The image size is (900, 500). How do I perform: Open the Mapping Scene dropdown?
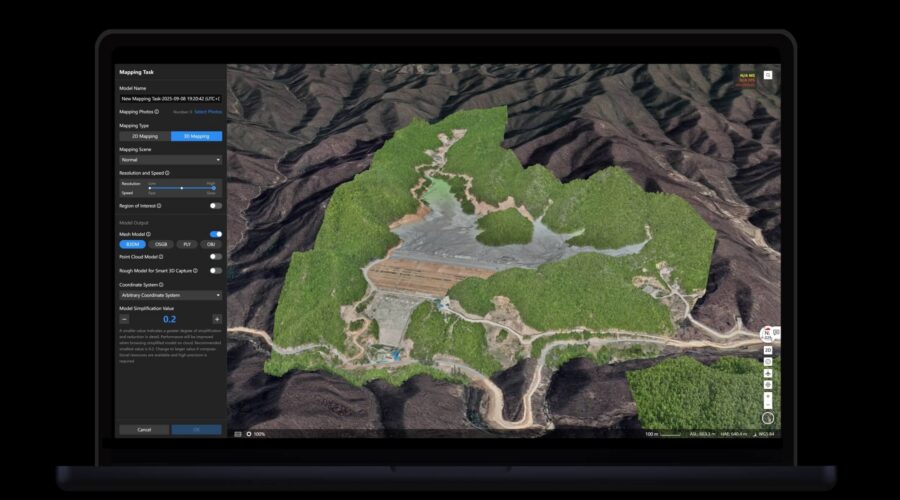point(170,159)
